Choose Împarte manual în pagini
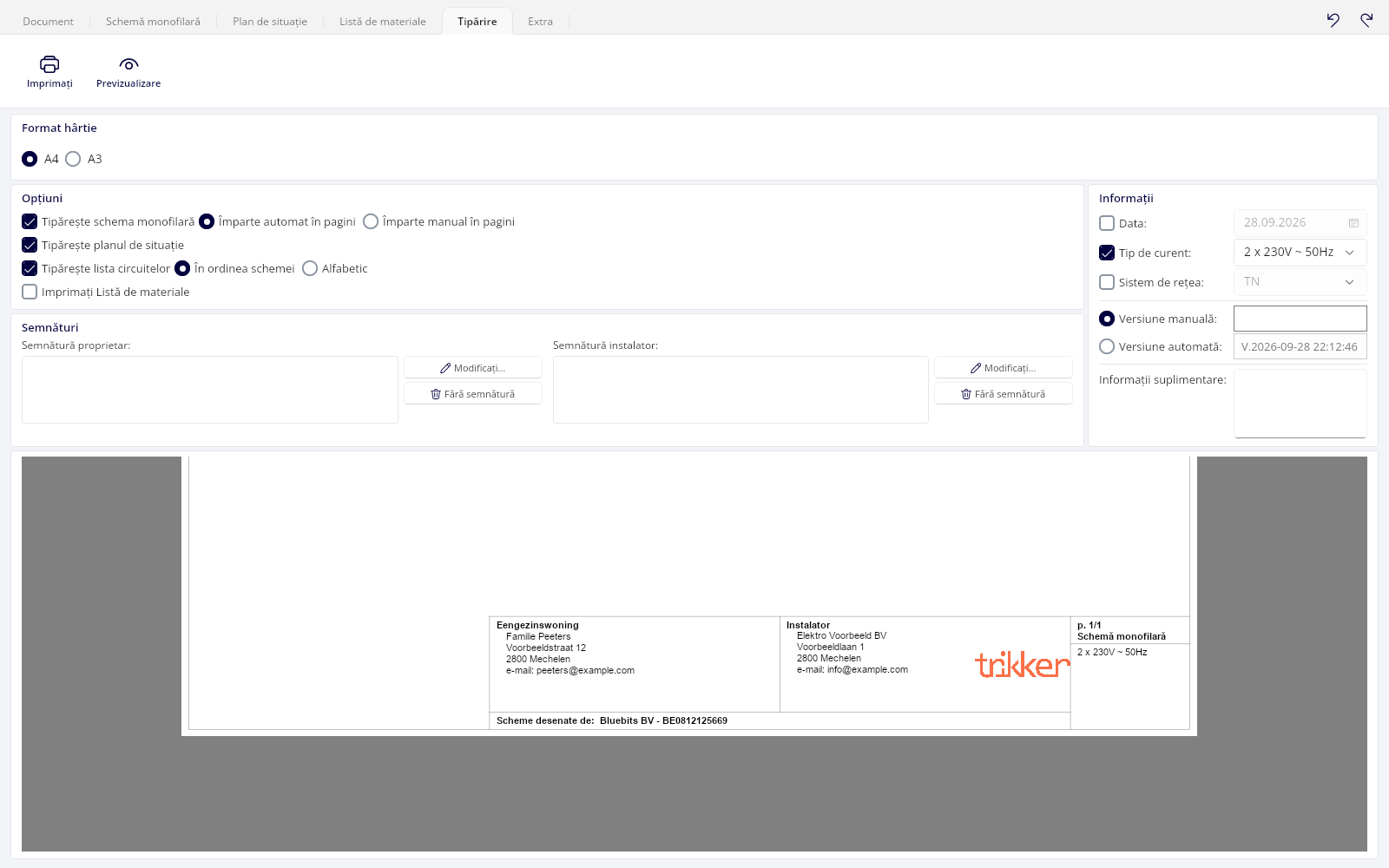 point(371,221)
